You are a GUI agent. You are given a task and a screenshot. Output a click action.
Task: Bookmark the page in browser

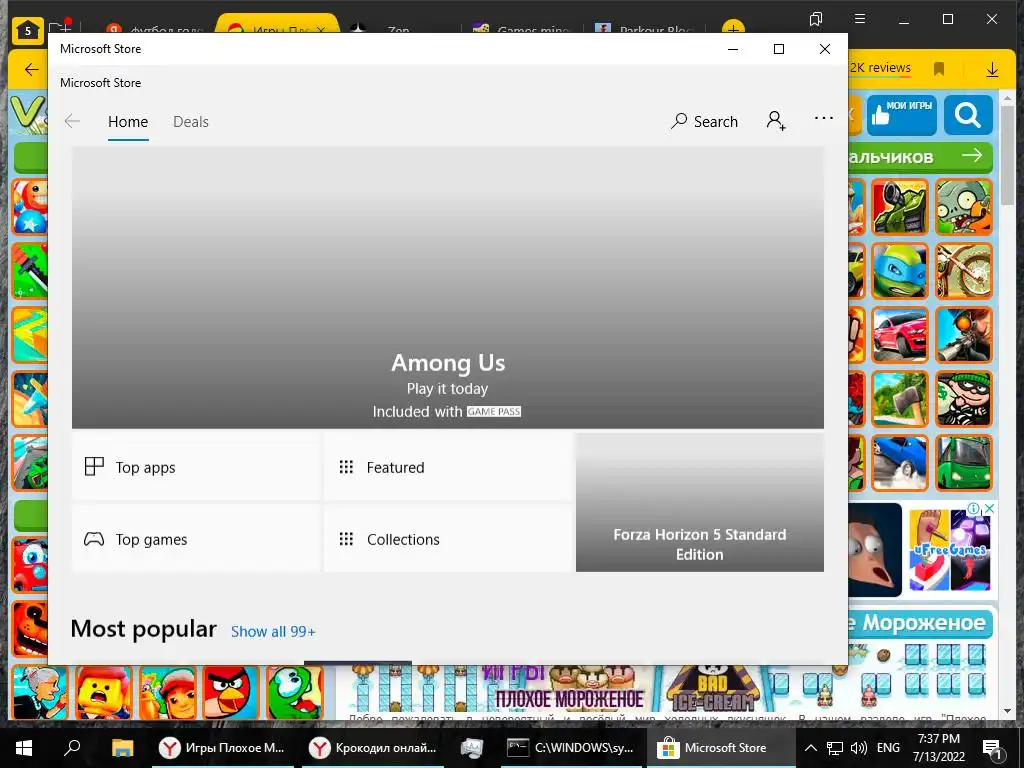point(939,69)
